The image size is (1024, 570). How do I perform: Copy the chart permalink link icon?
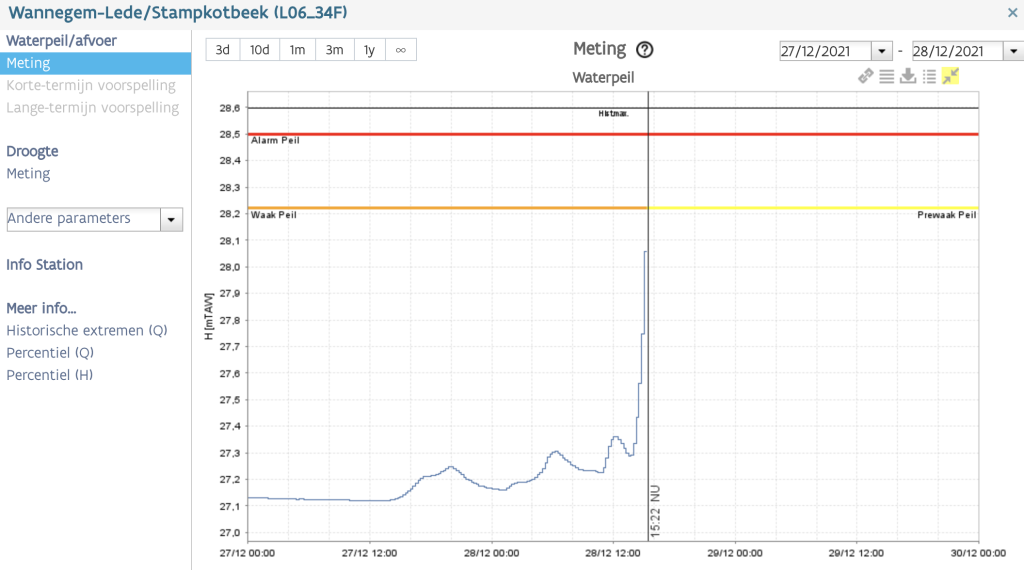[x=865, y=76]
